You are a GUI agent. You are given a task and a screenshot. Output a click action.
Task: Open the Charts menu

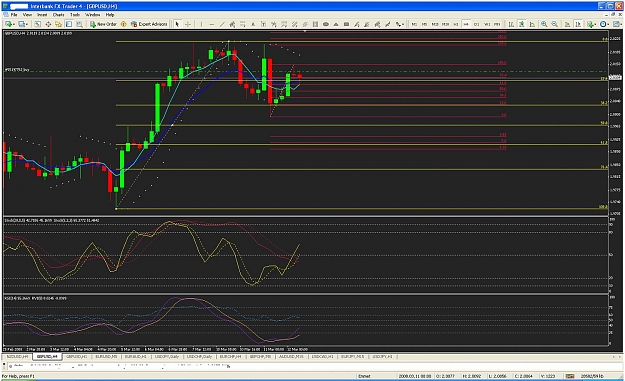tap(58, 15)
